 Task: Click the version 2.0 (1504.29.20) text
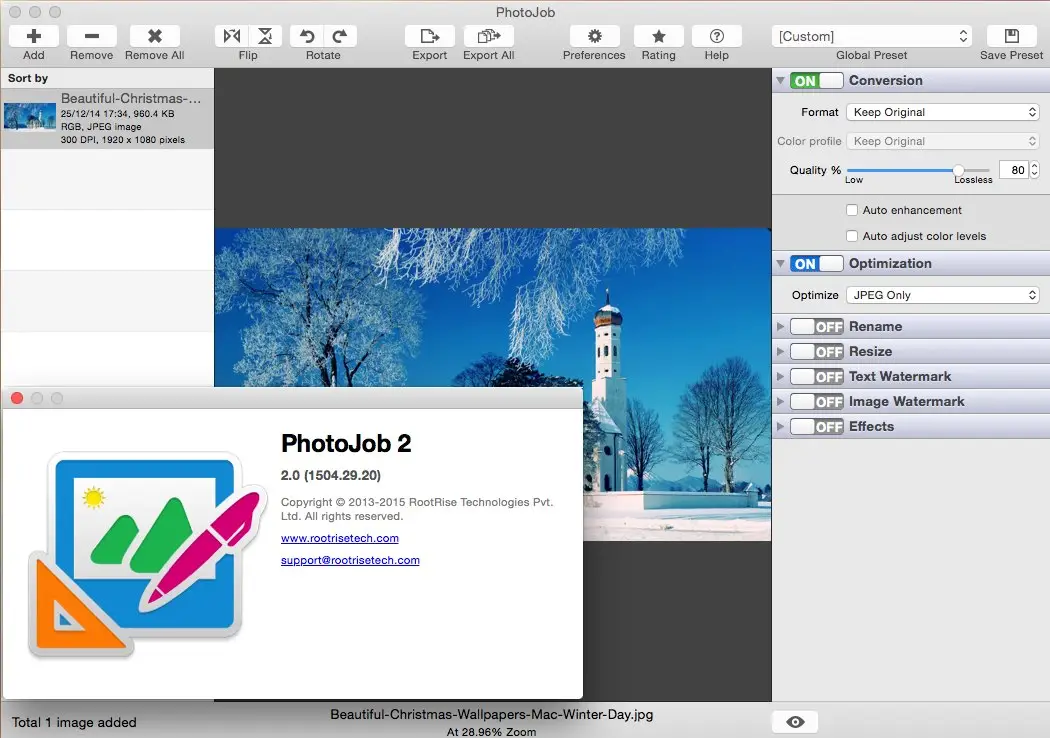click(x=331, y=475)
